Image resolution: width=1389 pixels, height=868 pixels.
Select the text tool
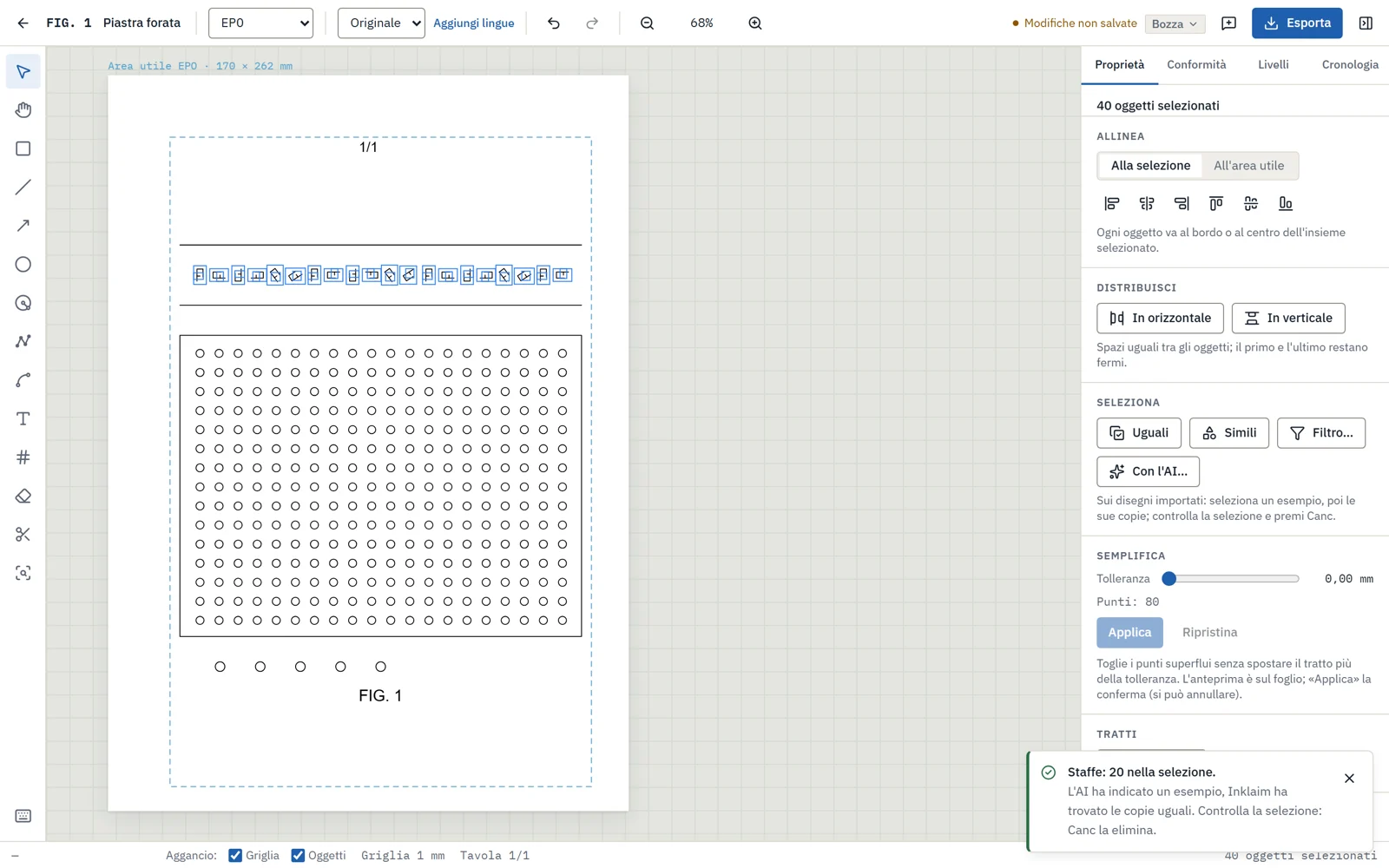pyautogui.click(x=23, y=418)
